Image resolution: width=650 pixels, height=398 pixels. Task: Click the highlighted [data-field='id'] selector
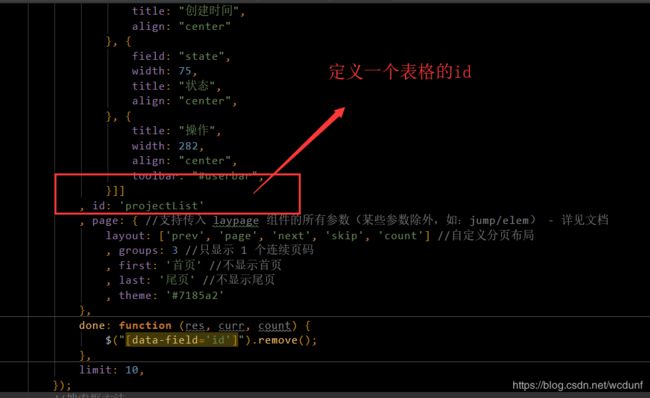coord(182,340)
